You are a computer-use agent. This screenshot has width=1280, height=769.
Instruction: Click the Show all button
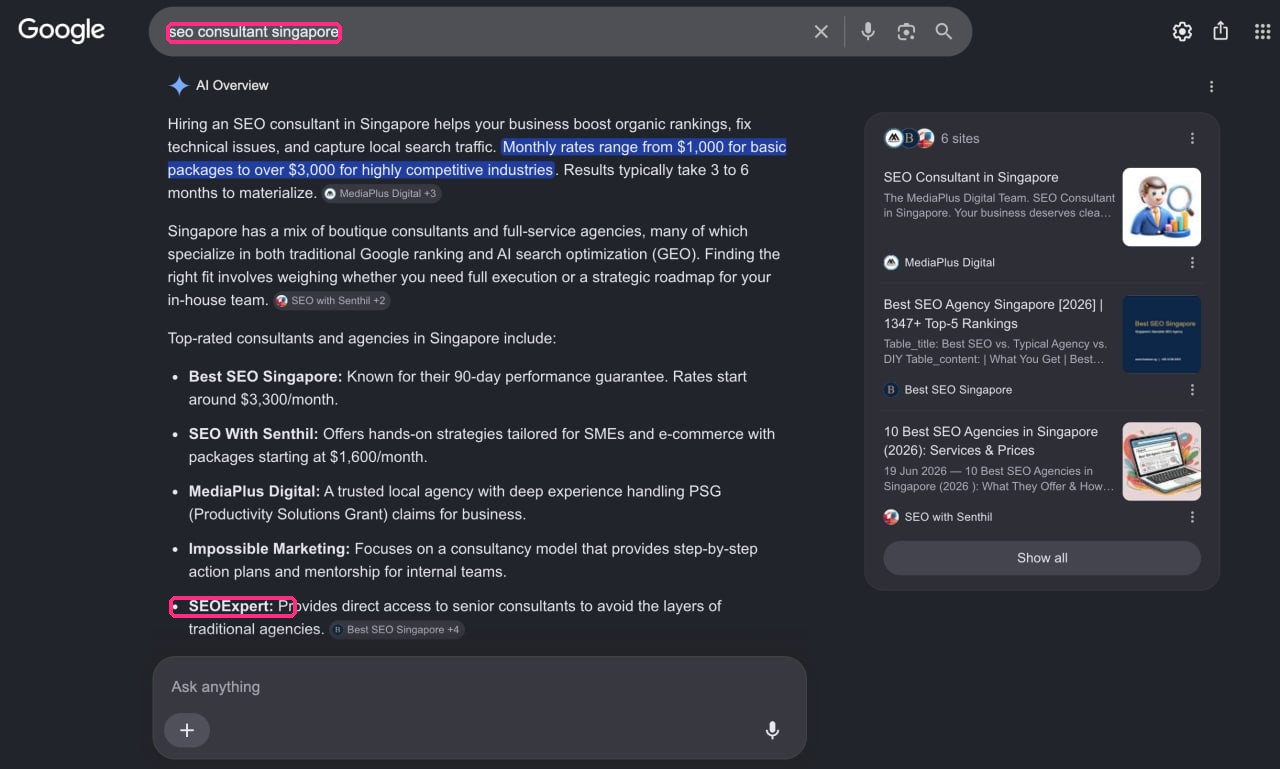pyautogui.click(x=1042, y=558)
